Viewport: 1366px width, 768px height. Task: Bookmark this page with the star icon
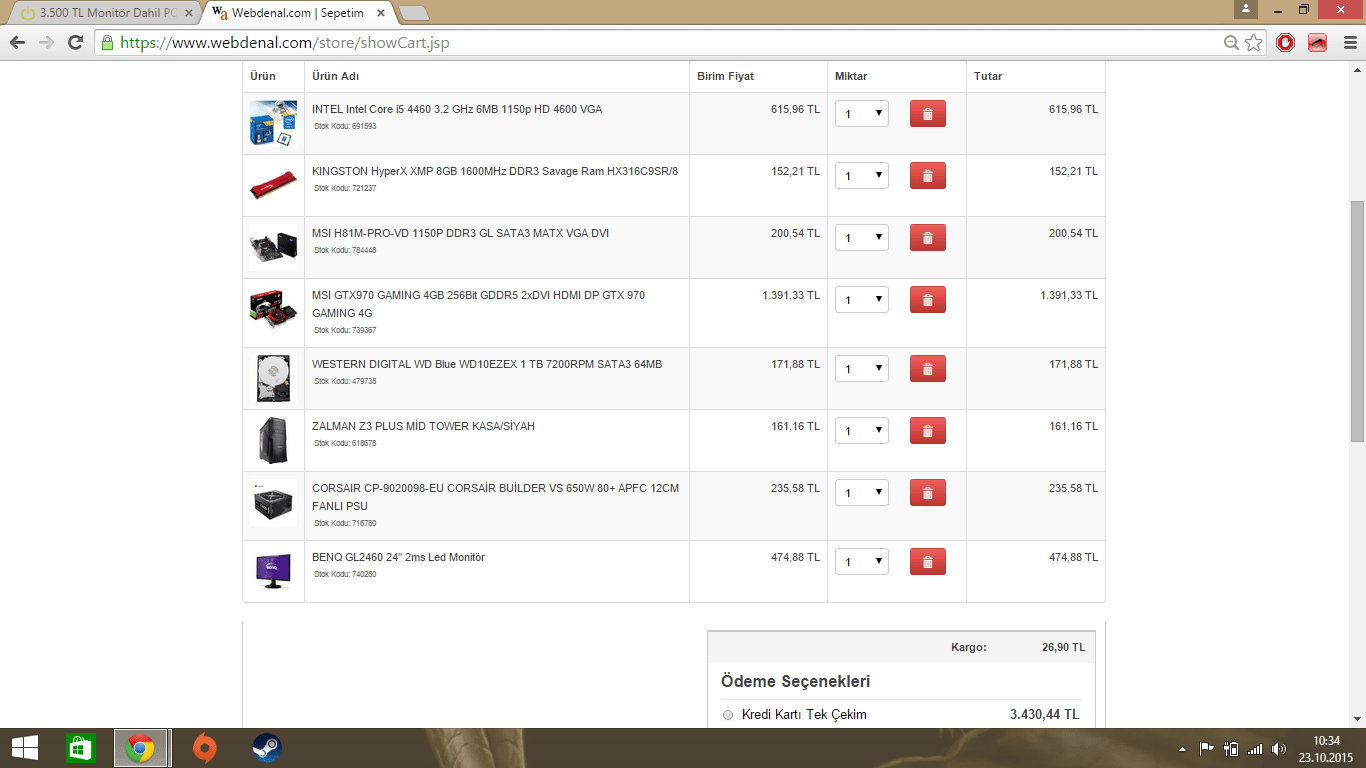click(x=1254, y=43)
